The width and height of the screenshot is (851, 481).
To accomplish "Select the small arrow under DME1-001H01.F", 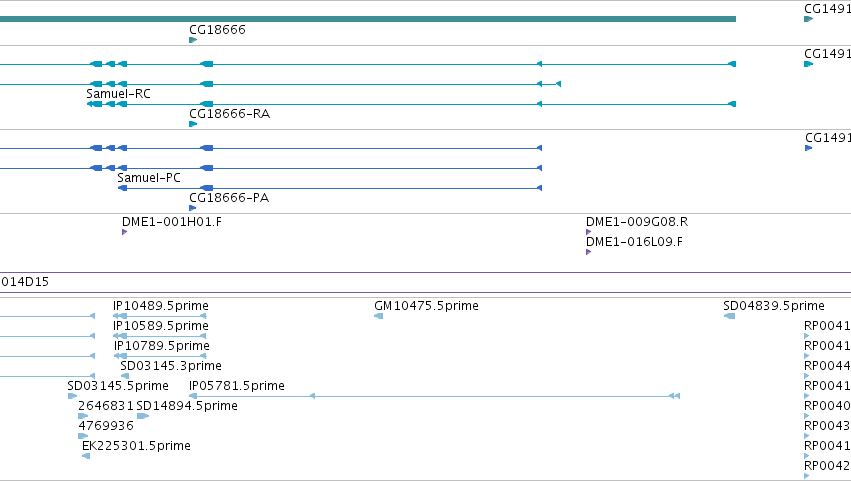I will pos(124,232).
